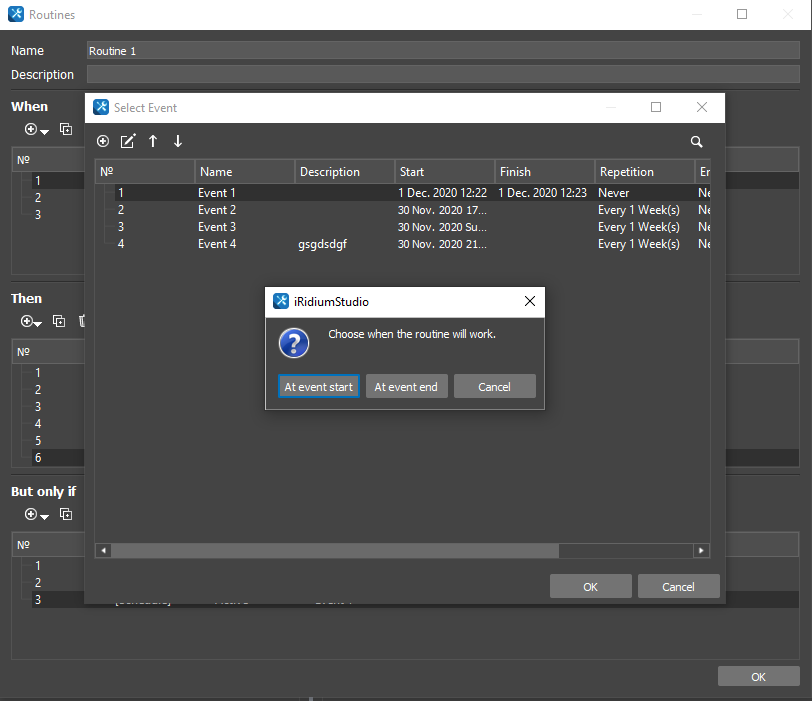Choose At event end

tap(406, 387)
